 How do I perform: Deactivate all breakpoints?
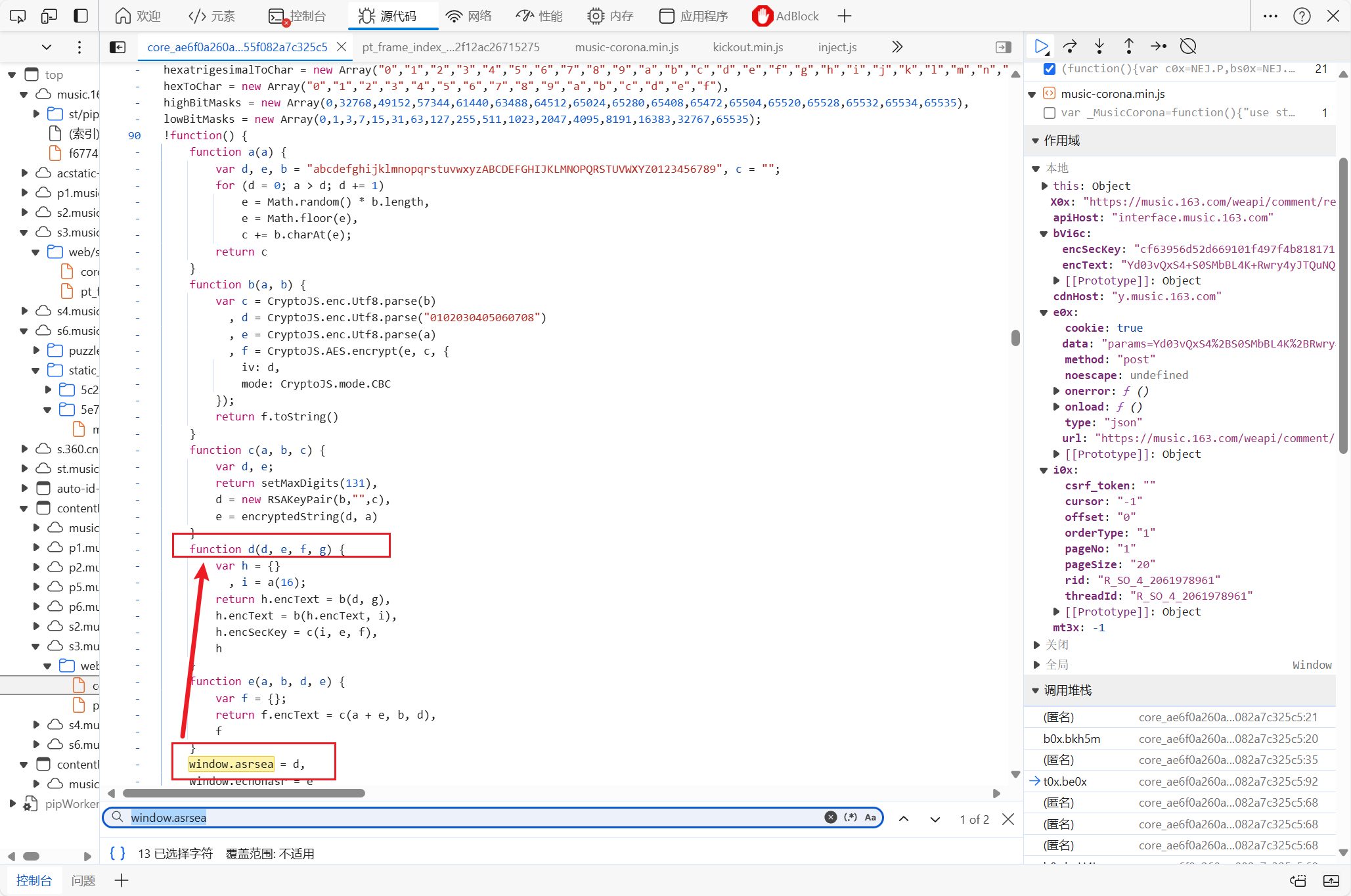(1188, 46)
